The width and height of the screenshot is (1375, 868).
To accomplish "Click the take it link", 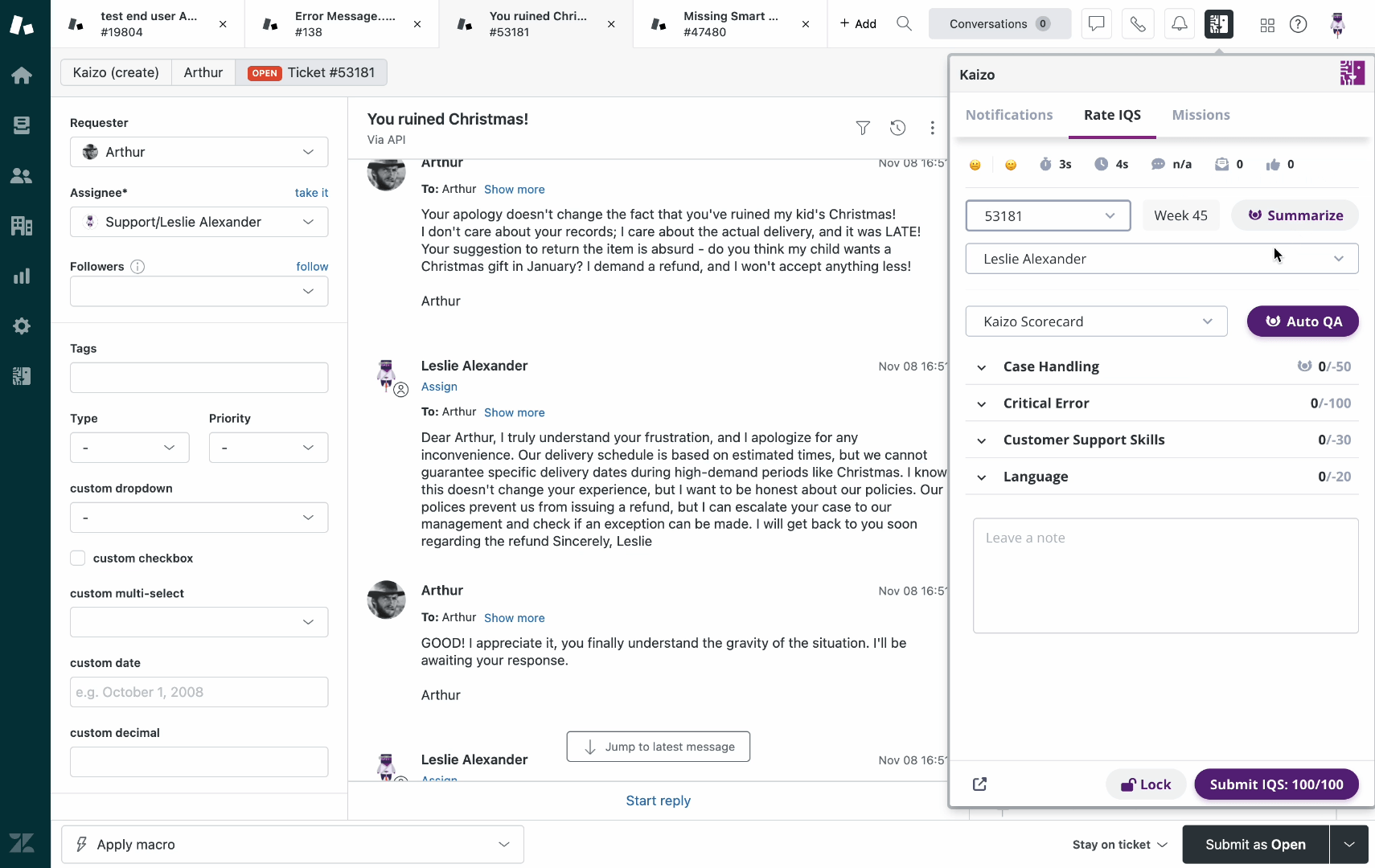I will (311, 193).
